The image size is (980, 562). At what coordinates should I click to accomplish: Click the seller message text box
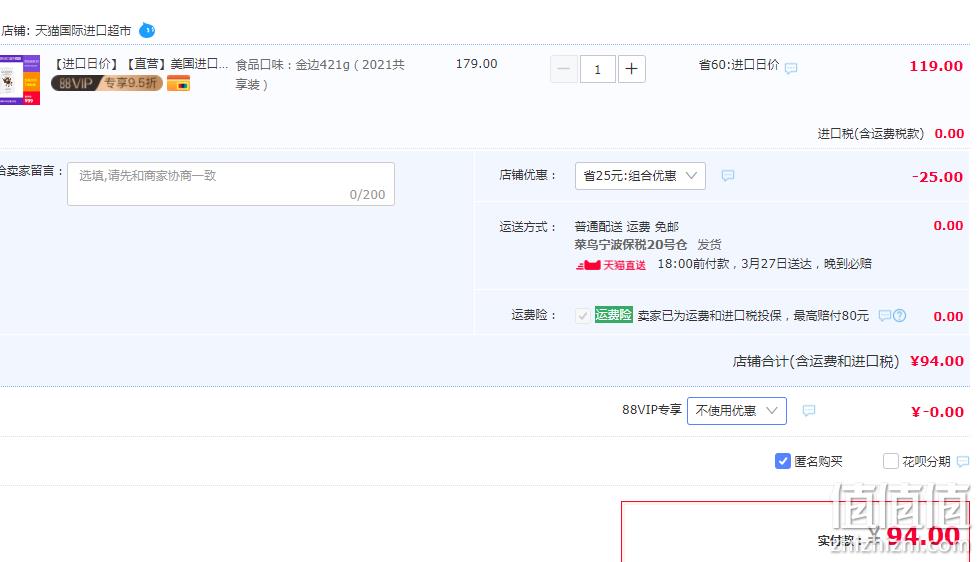tap(231, 184)
